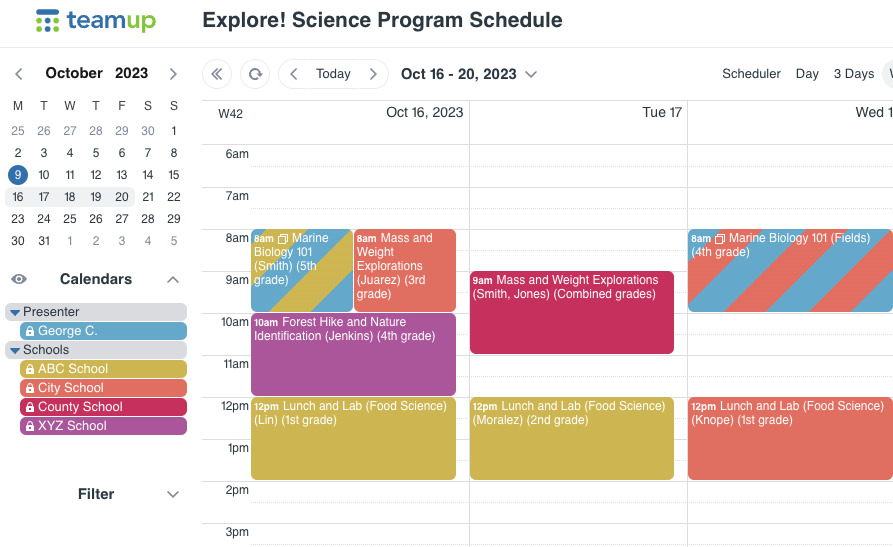Click the Teamup logo
Image resolution: width=893 pixels, height=547 pixels.
pos(95,21)
